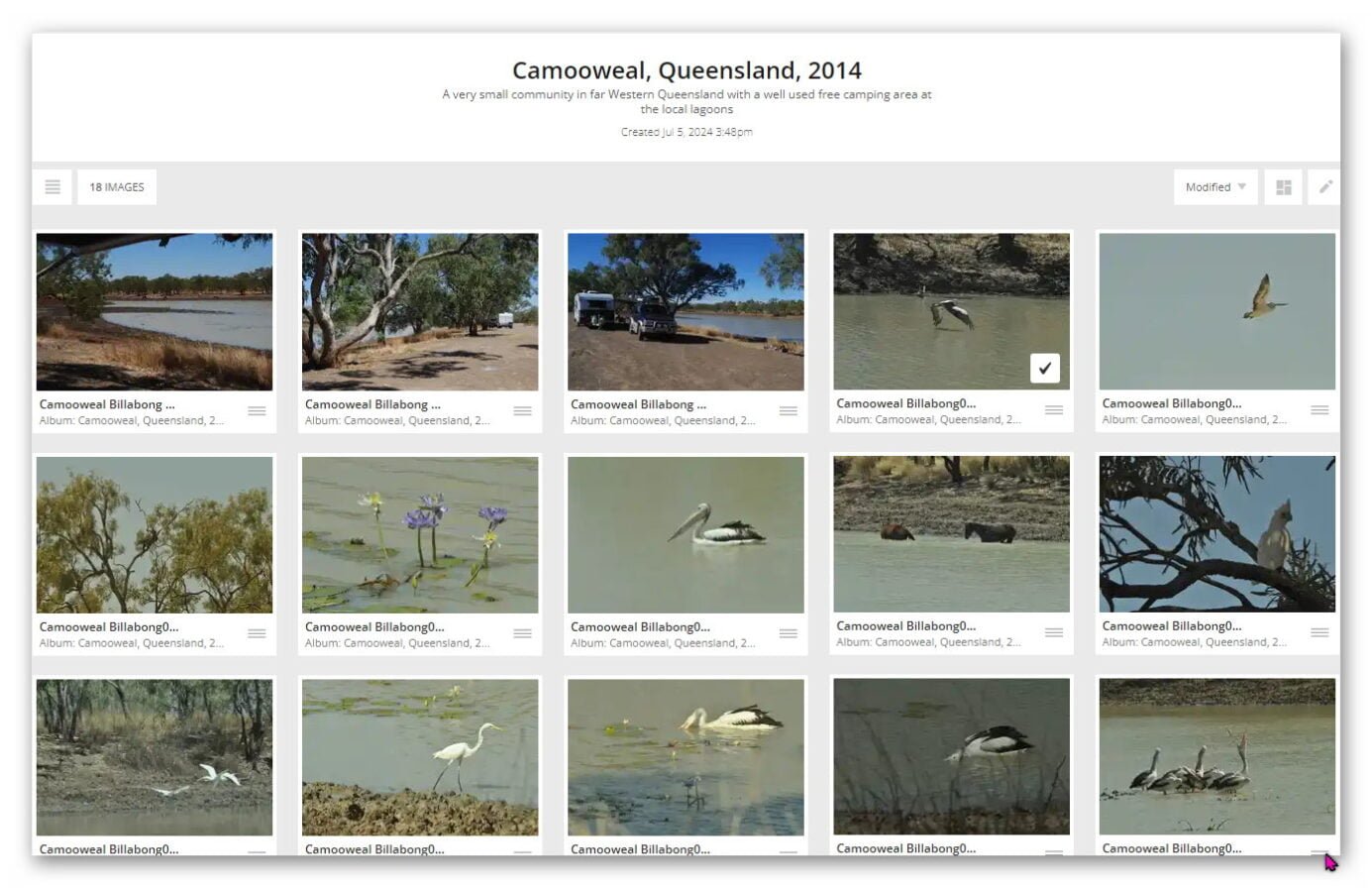Open options menu on the gum tree track photo

pos(523,411)
